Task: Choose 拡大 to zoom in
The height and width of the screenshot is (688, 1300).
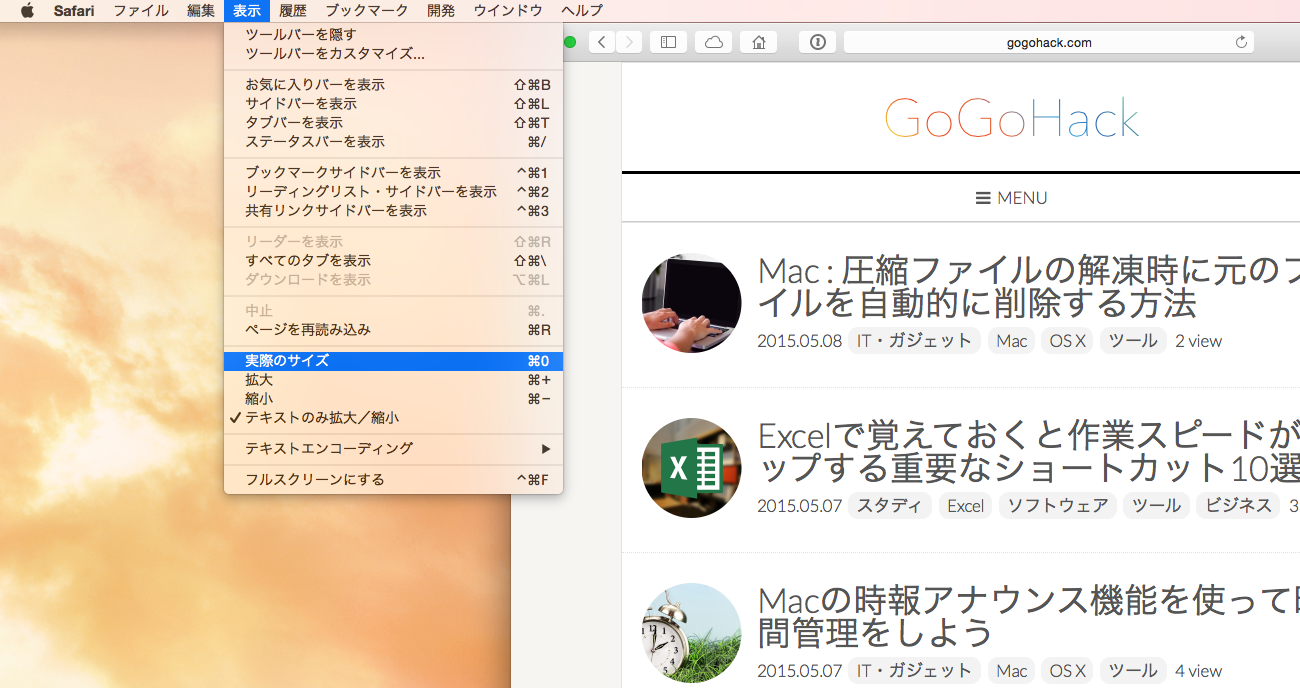Action: [x=393, y=380]
